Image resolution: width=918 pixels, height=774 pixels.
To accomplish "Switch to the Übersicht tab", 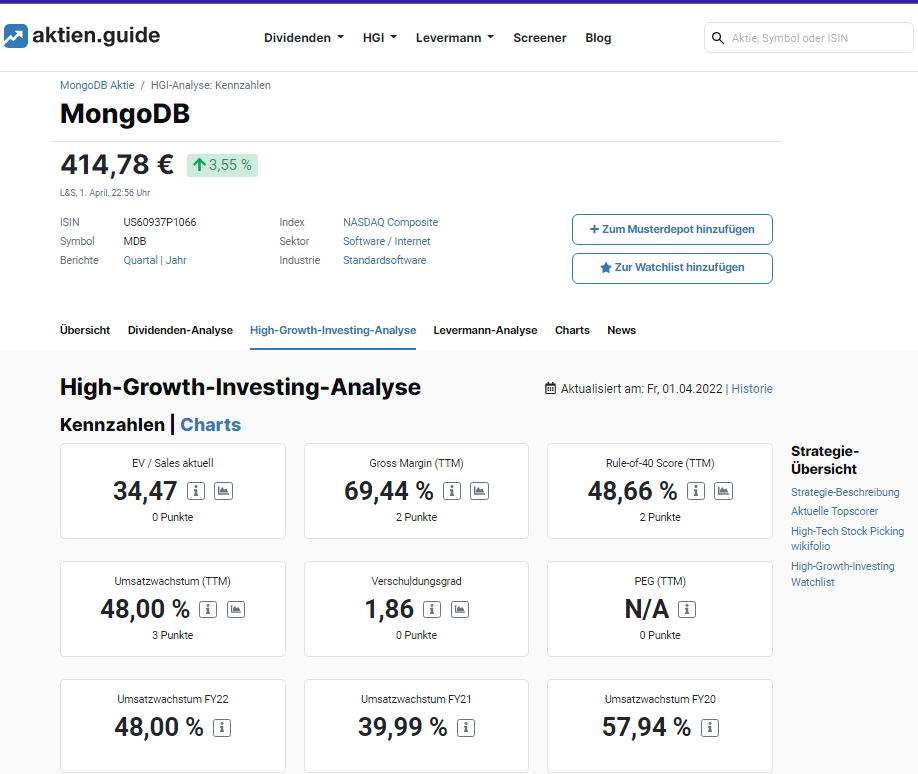I will [x=85, y=330].
